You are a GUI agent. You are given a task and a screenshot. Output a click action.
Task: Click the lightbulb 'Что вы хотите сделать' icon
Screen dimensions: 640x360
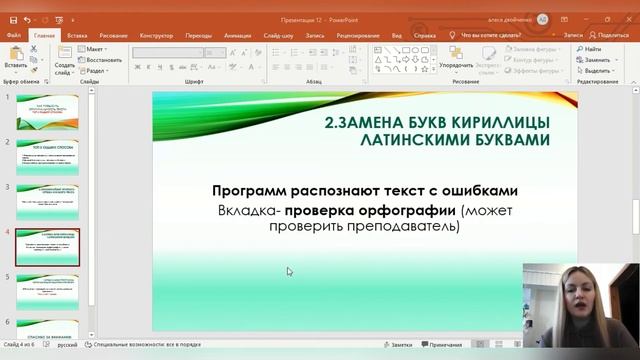452,36
